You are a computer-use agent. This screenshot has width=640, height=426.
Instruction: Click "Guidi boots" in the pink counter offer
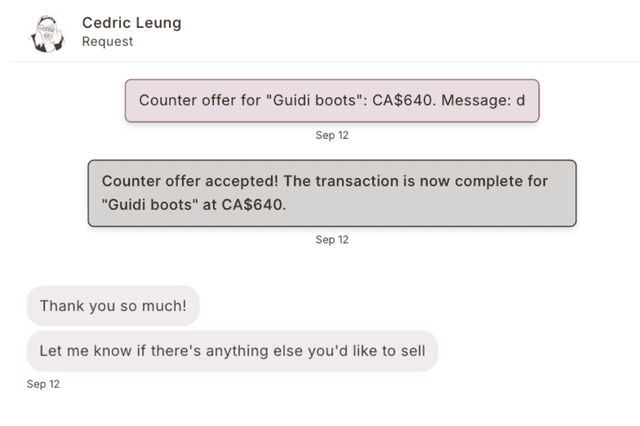click(x=311, y=101)
